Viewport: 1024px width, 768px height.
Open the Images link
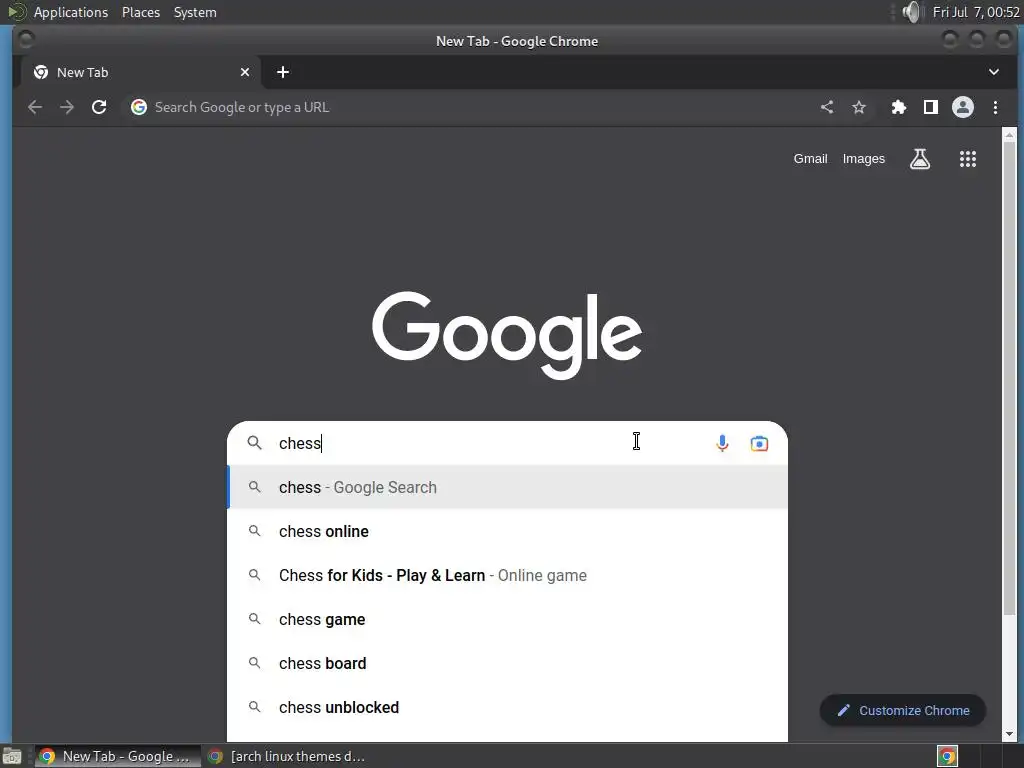863,159
